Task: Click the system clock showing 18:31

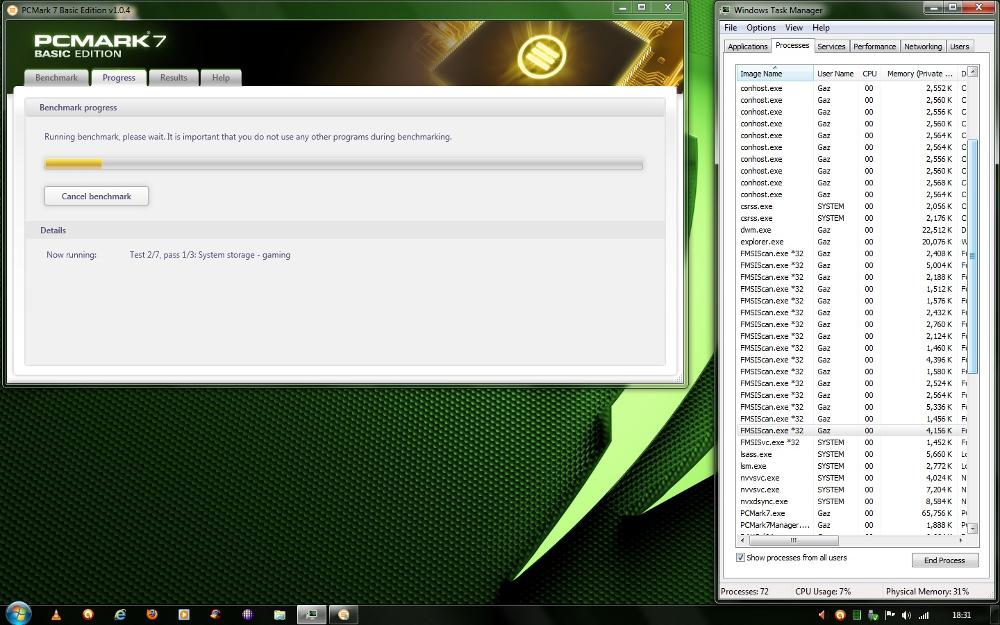Action: click(961, 615)
